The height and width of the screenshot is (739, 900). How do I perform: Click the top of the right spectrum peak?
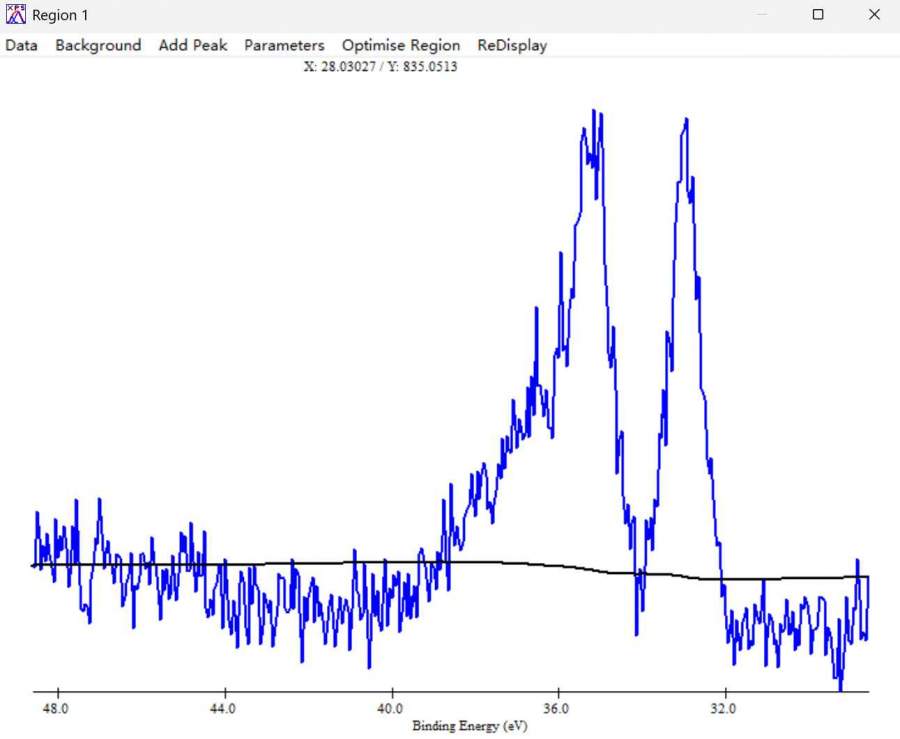click(686, 120)
